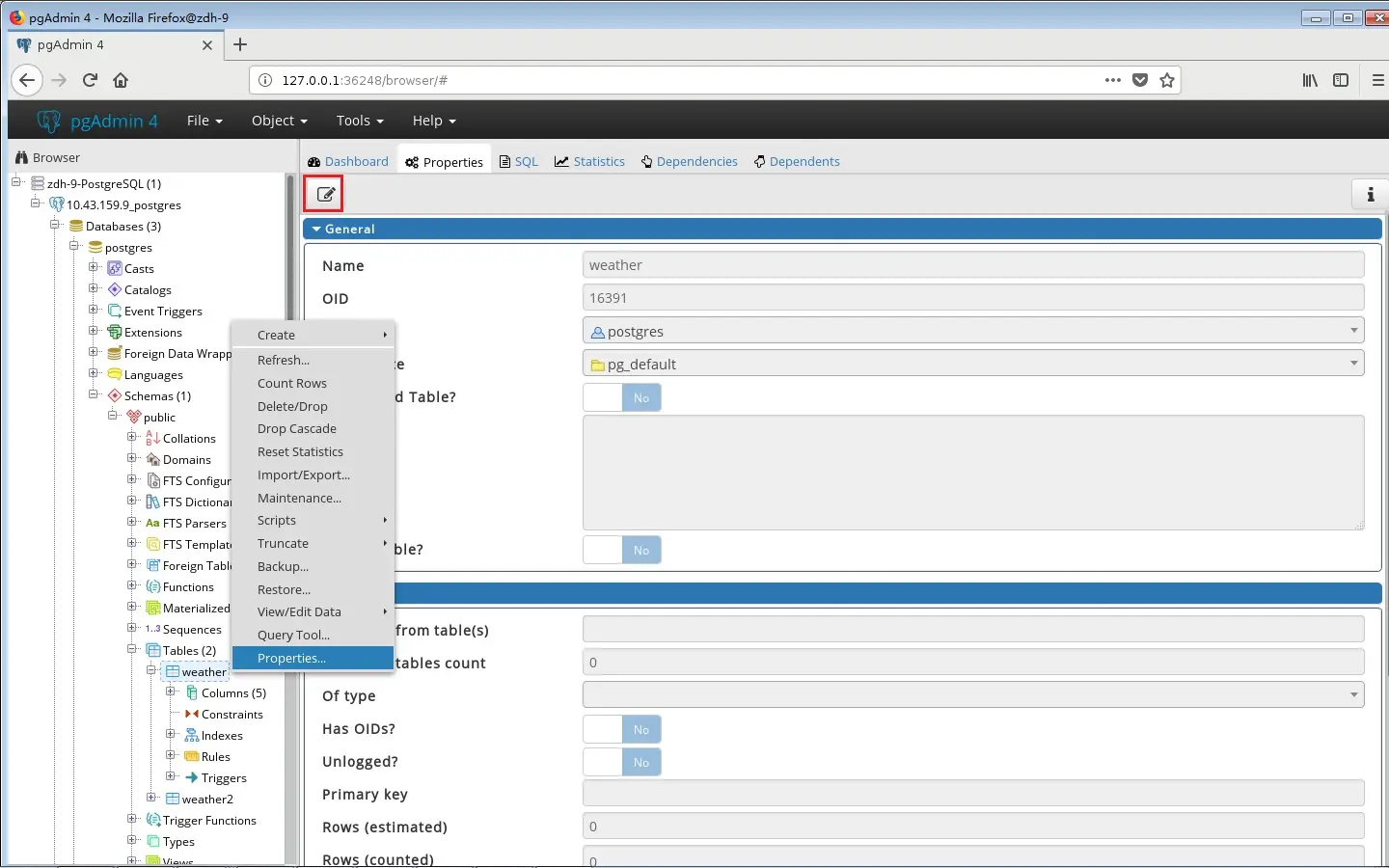Expand the weather2 table node

coord(151,798)
